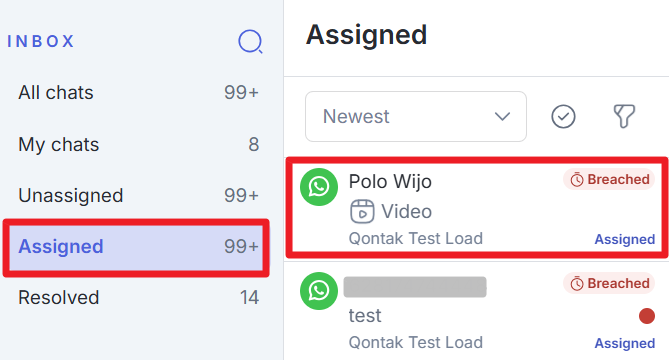The image size is (669, 360).
Task: Open All chats folder
Action: pyautogui.click(x=138, y=93)
